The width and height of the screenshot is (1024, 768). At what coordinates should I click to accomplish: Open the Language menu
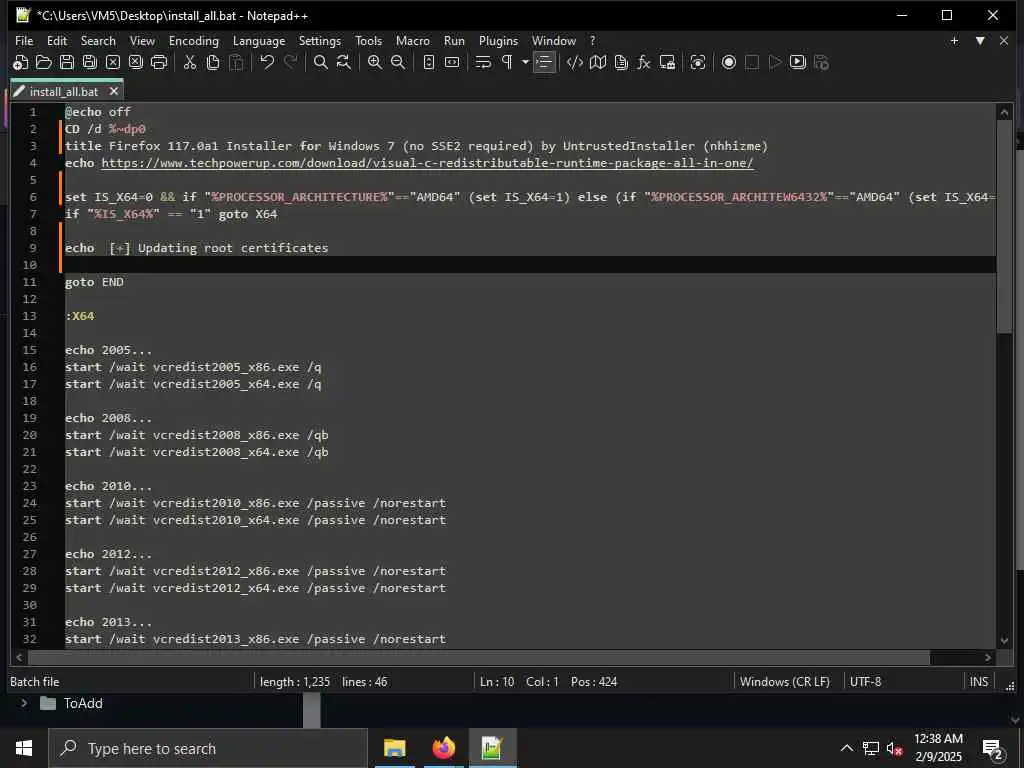point(259,40)
